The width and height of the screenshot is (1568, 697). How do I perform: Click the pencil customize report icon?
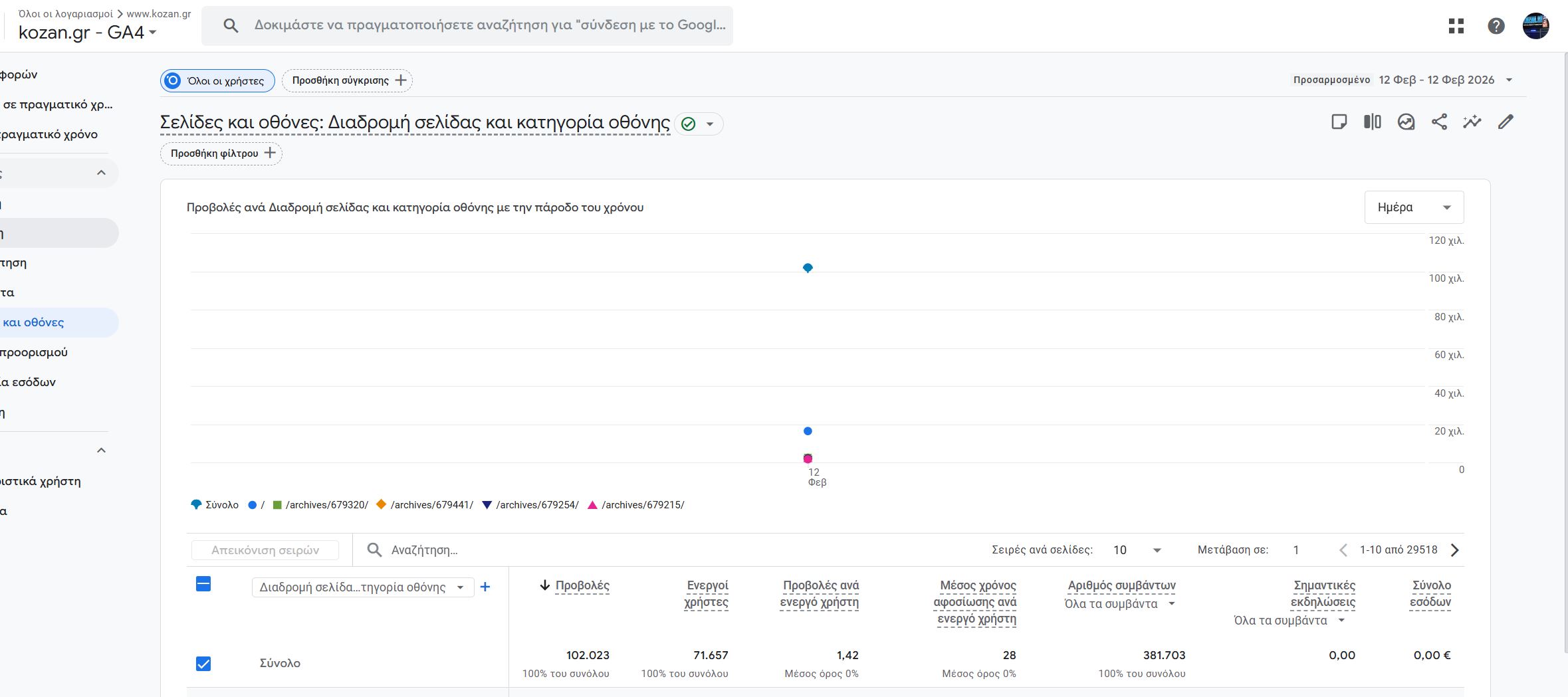pyautogui.click(x=1506, y=122)
